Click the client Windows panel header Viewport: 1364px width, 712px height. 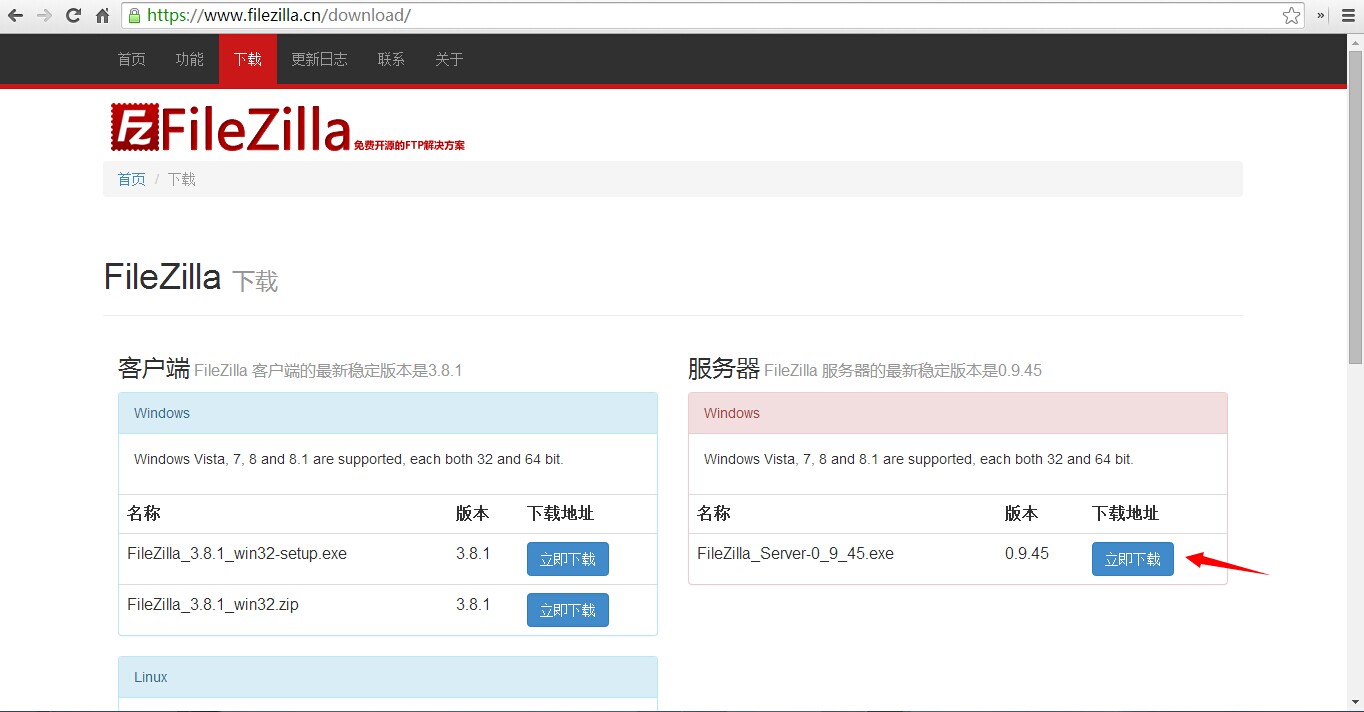pyautogui.click(x=388, y=413)
